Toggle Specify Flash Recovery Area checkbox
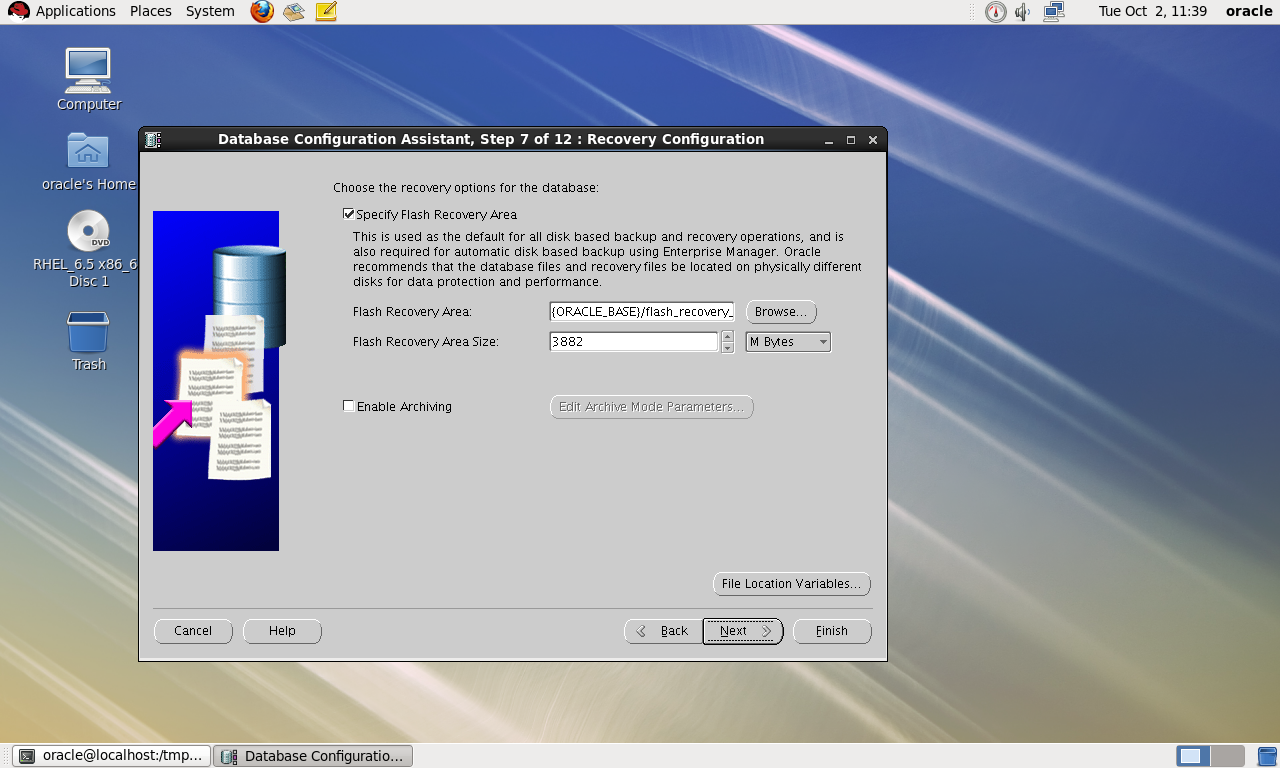The height and width of the screenshot is (768, 1280). point(349,214)
